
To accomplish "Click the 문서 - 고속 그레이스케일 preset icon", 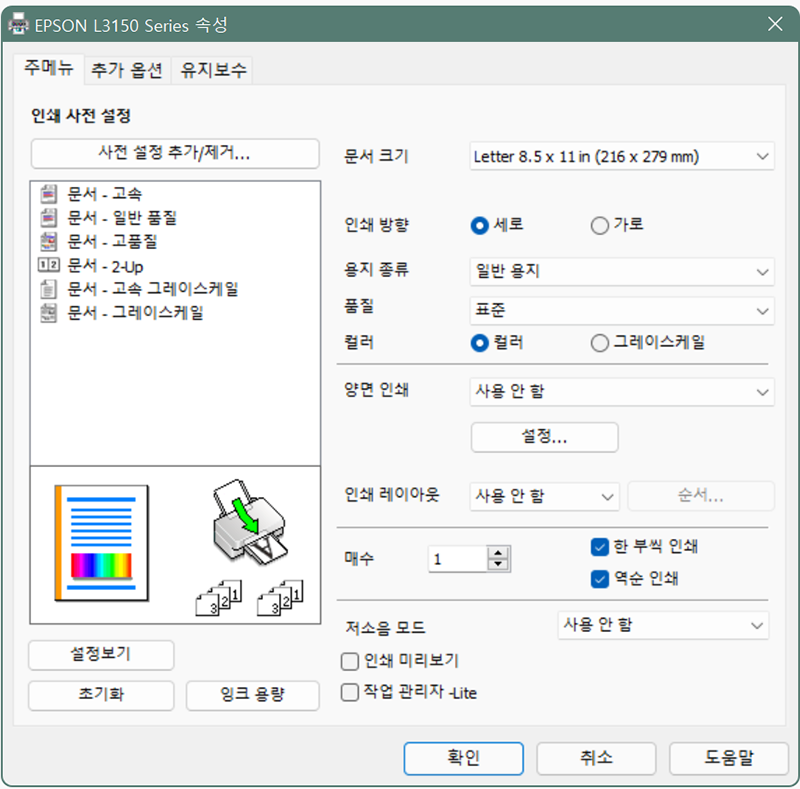I will pos(48,289).
